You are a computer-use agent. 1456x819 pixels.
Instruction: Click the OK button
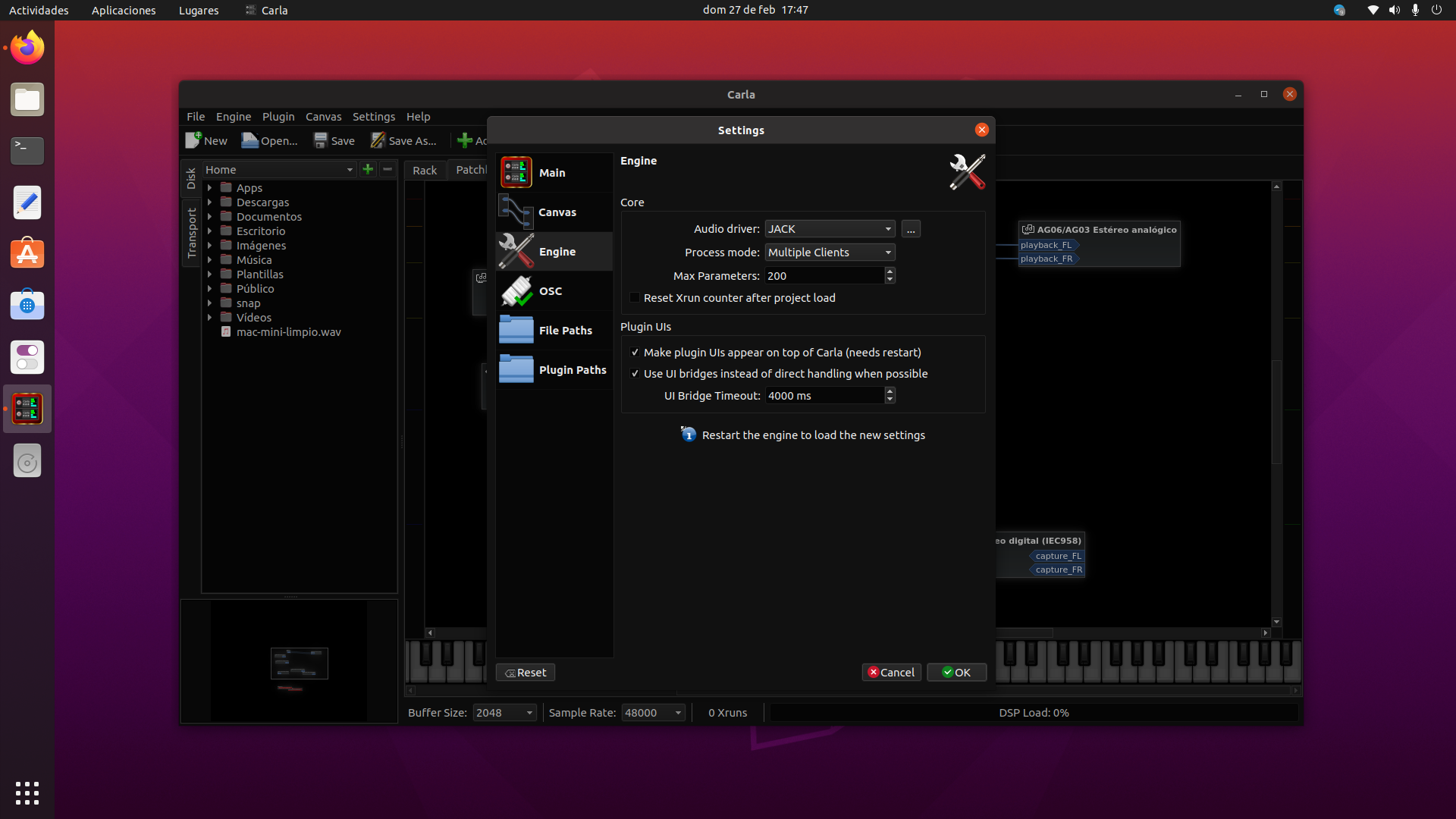coord(956,673)
